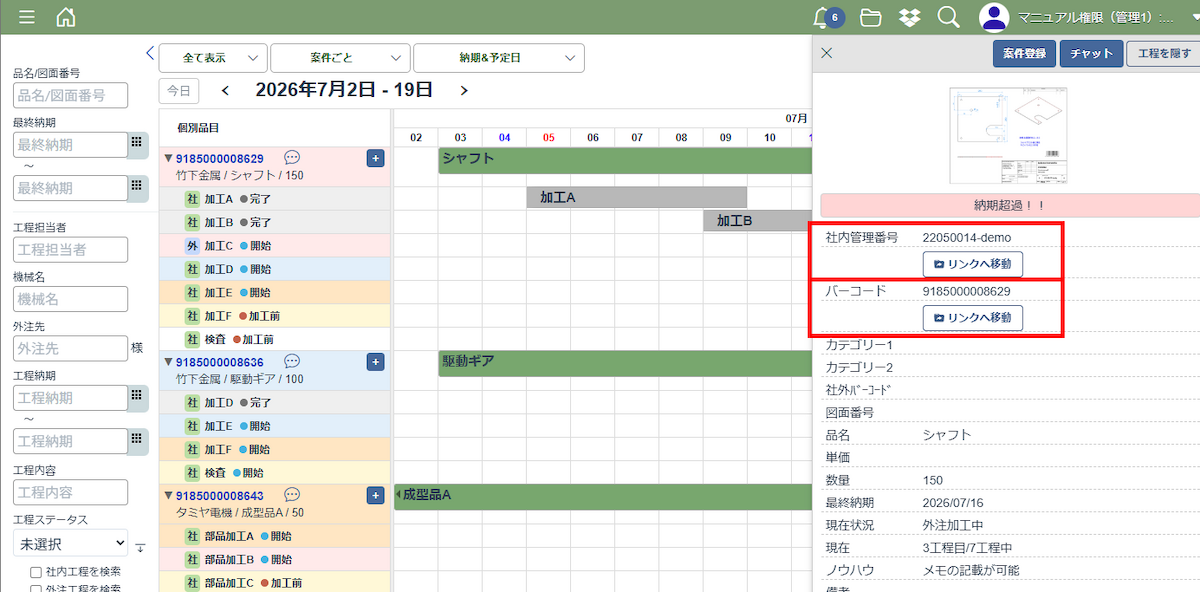Click the sort icon beside 工程ステータス

[140, 547]
